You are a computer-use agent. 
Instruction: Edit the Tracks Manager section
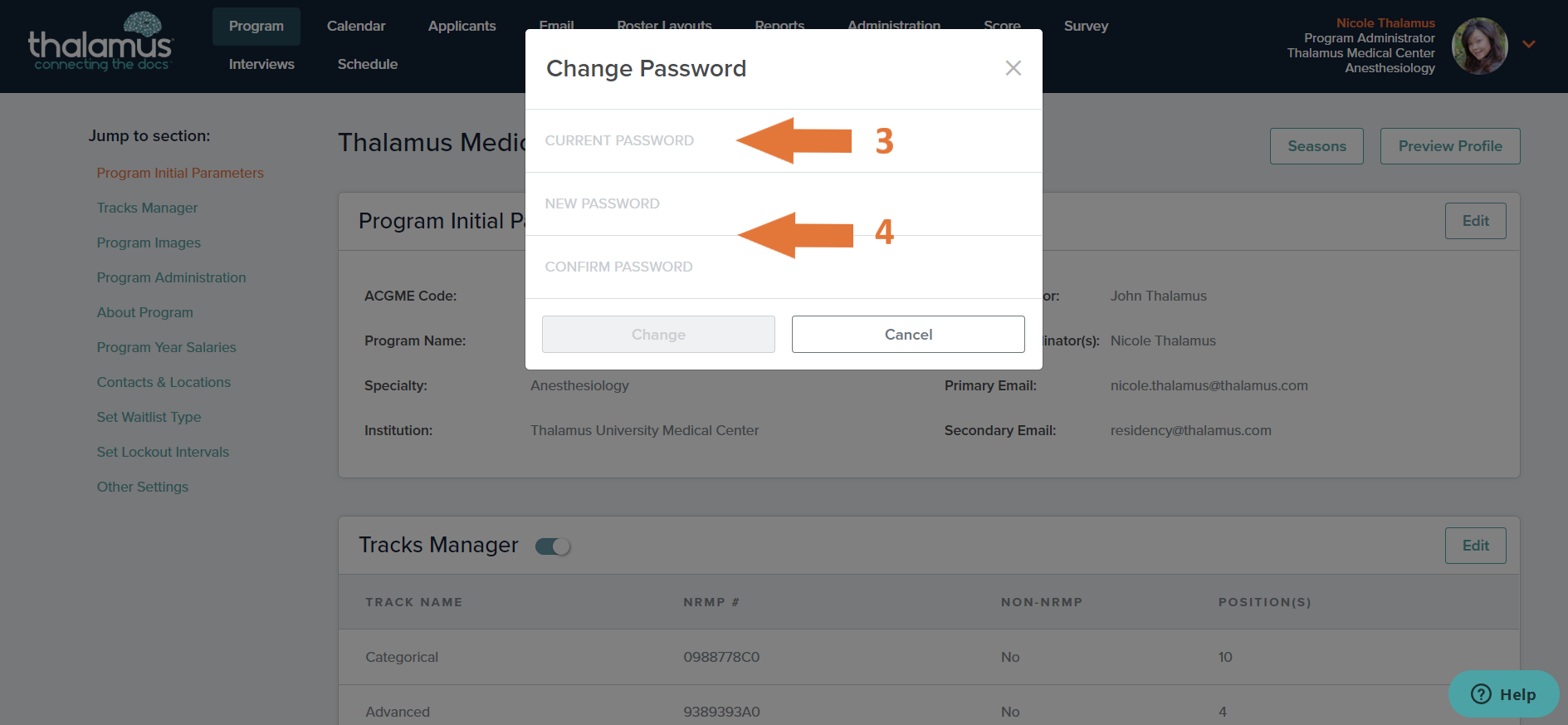(1475, 546)
